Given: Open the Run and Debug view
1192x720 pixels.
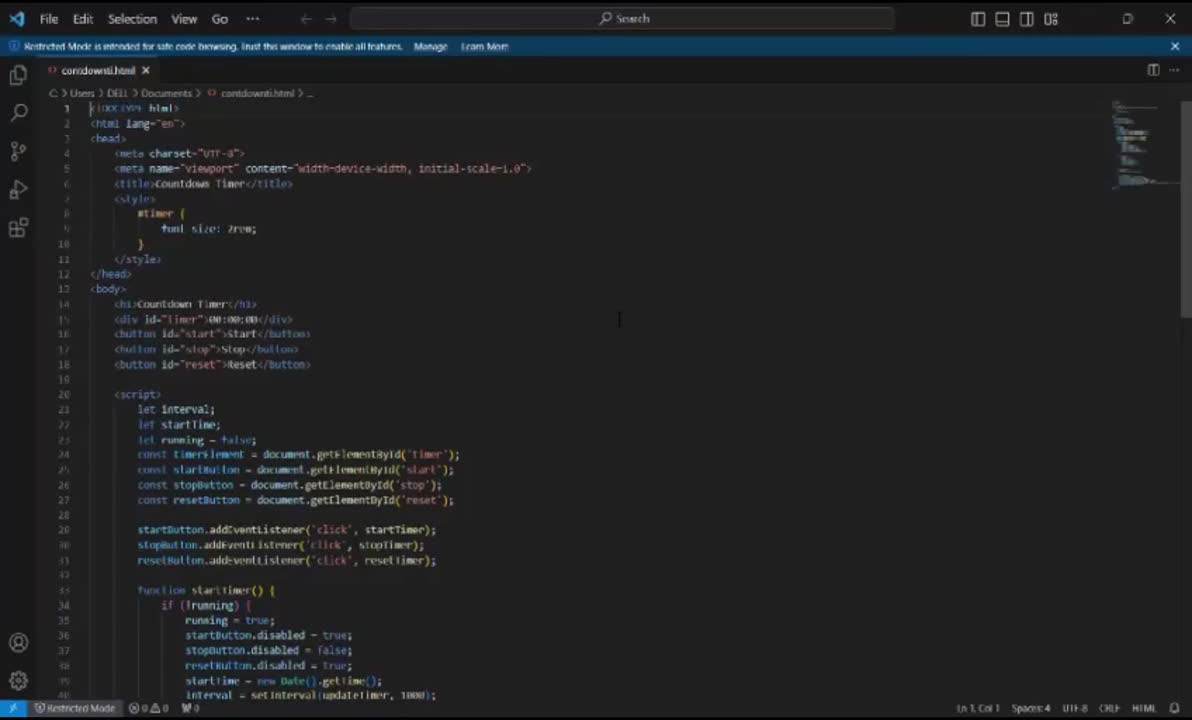Looking at the screenshot, I should 18,190.
